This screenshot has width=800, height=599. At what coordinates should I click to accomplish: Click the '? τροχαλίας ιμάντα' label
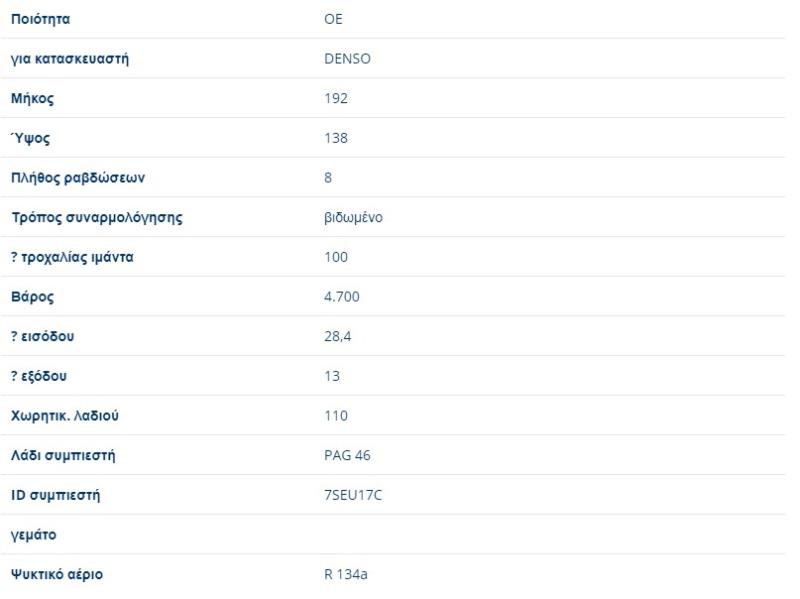click(72, 257)
